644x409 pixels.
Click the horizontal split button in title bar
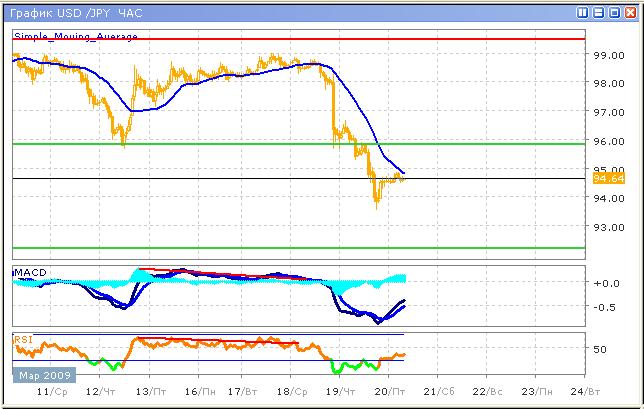[x=599, y=13]
